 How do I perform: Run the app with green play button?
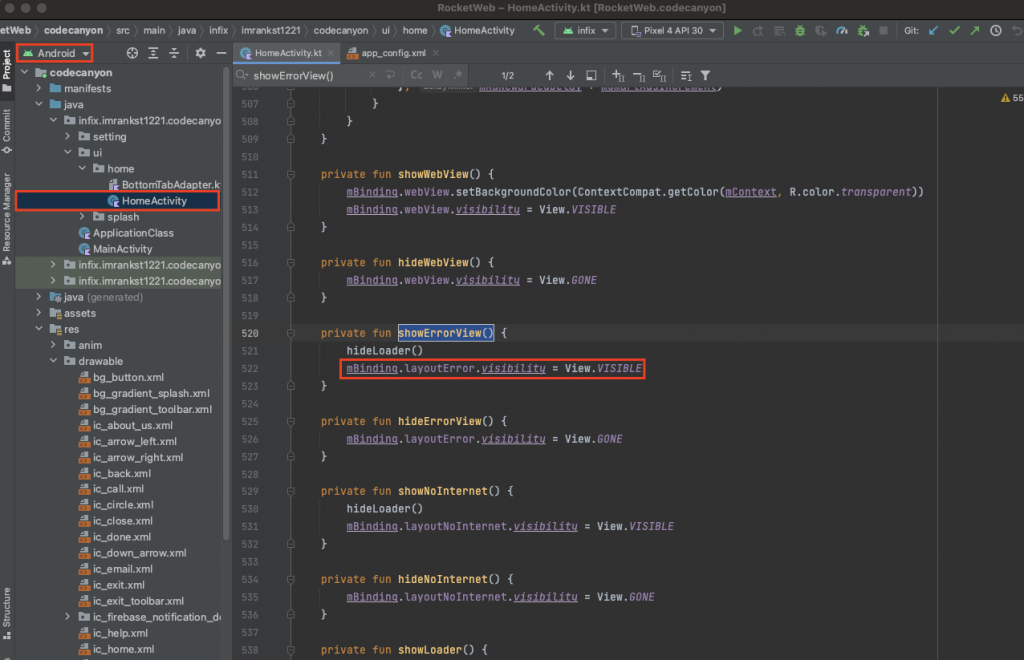pos(737,31)
